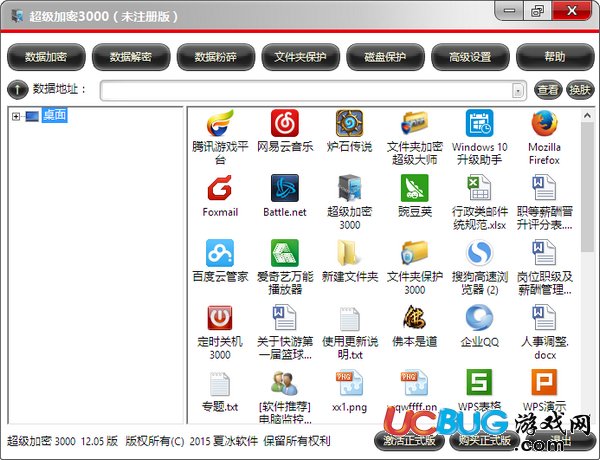Select 文件夹保护 3000 icon

click(414, 253)
